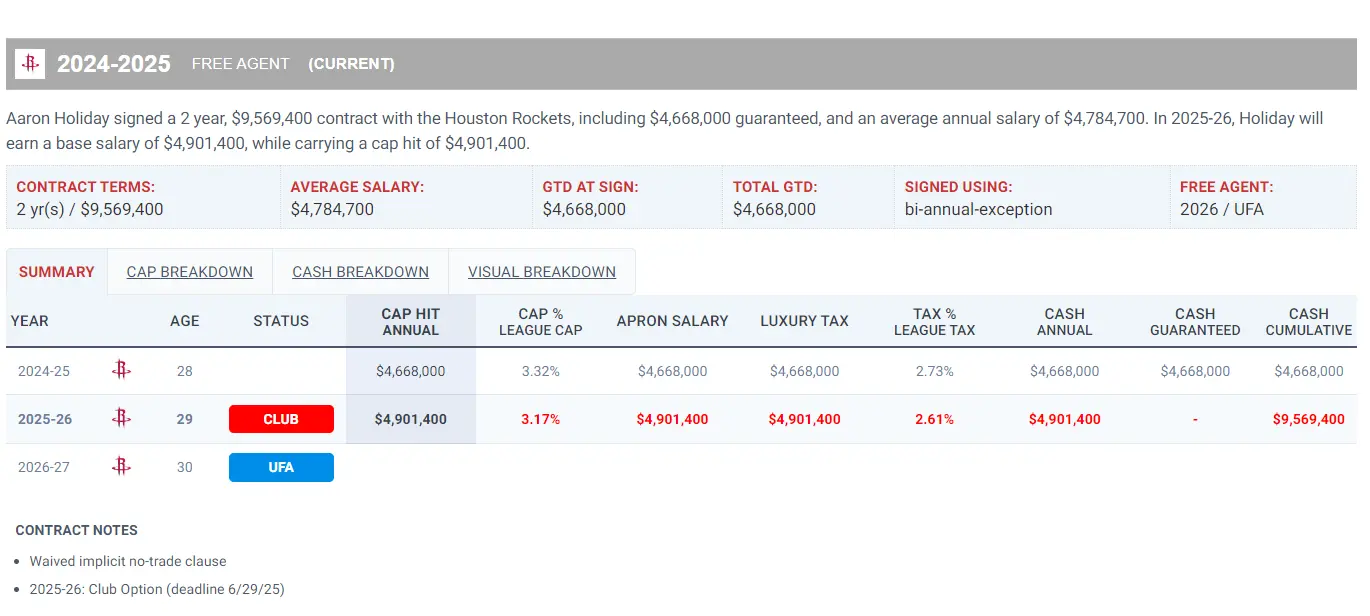Click the Rockets logo in the 2025-26 row
The image size is (1370, 616).
tap(121, 419)
